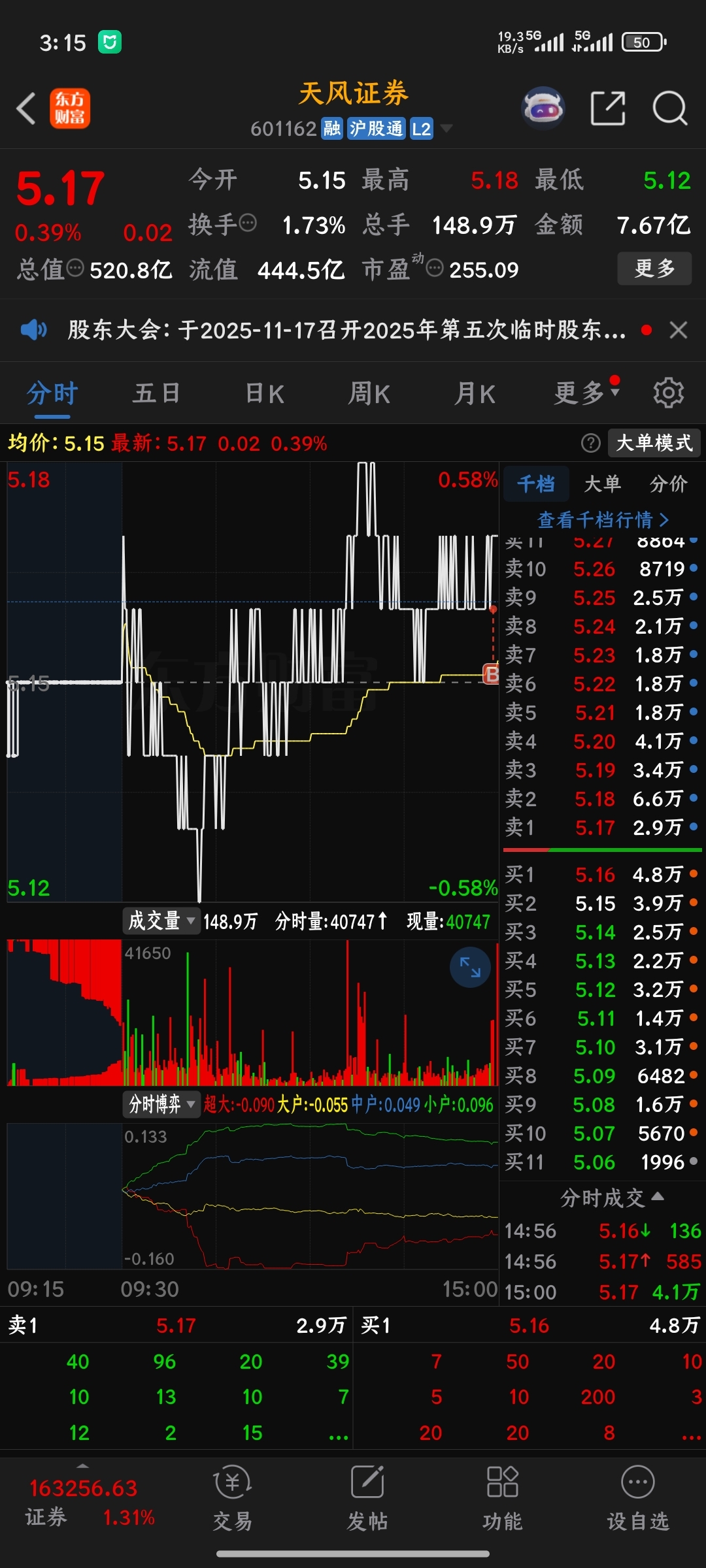The width and height of the screenshot is (706, 1568).
Task: Tap info icon next to 总值
Action: [x=76, y=268]
